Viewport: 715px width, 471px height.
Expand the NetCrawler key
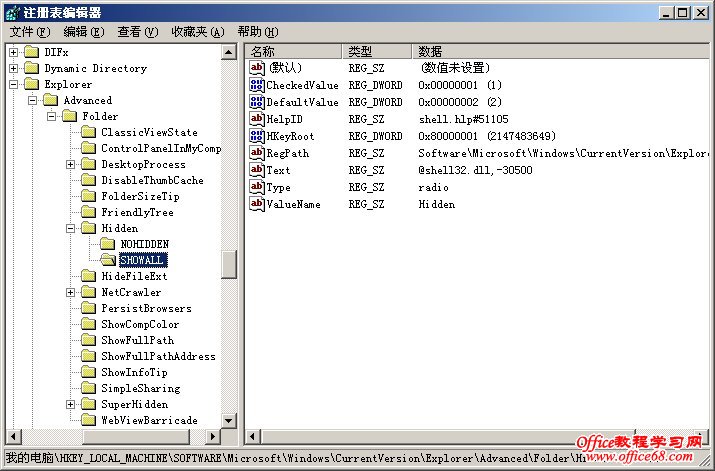pos(71,292)
